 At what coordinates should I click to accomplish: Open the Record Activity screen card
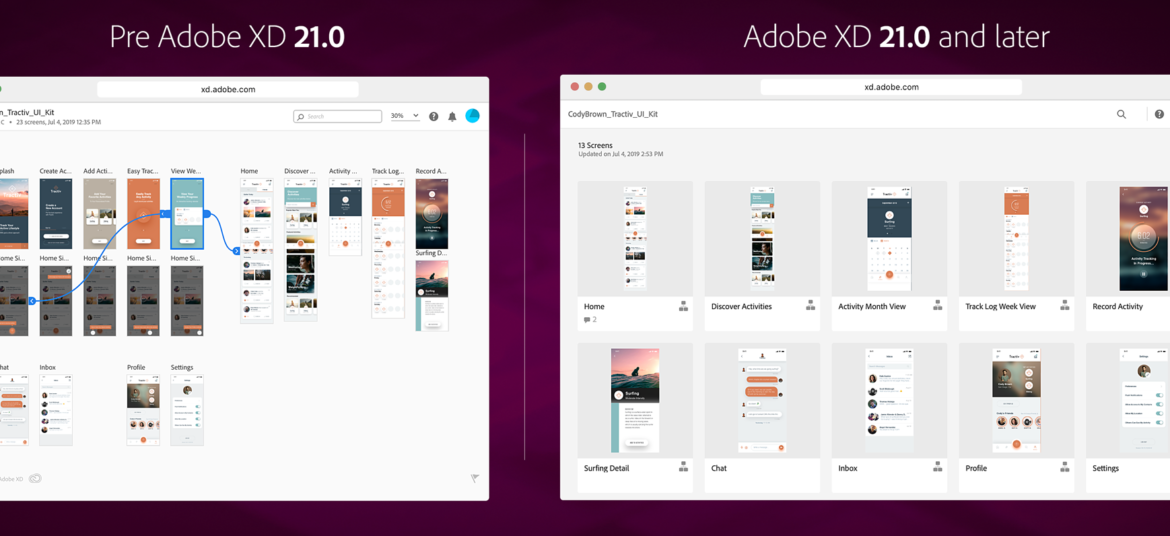click(1128, 256)
